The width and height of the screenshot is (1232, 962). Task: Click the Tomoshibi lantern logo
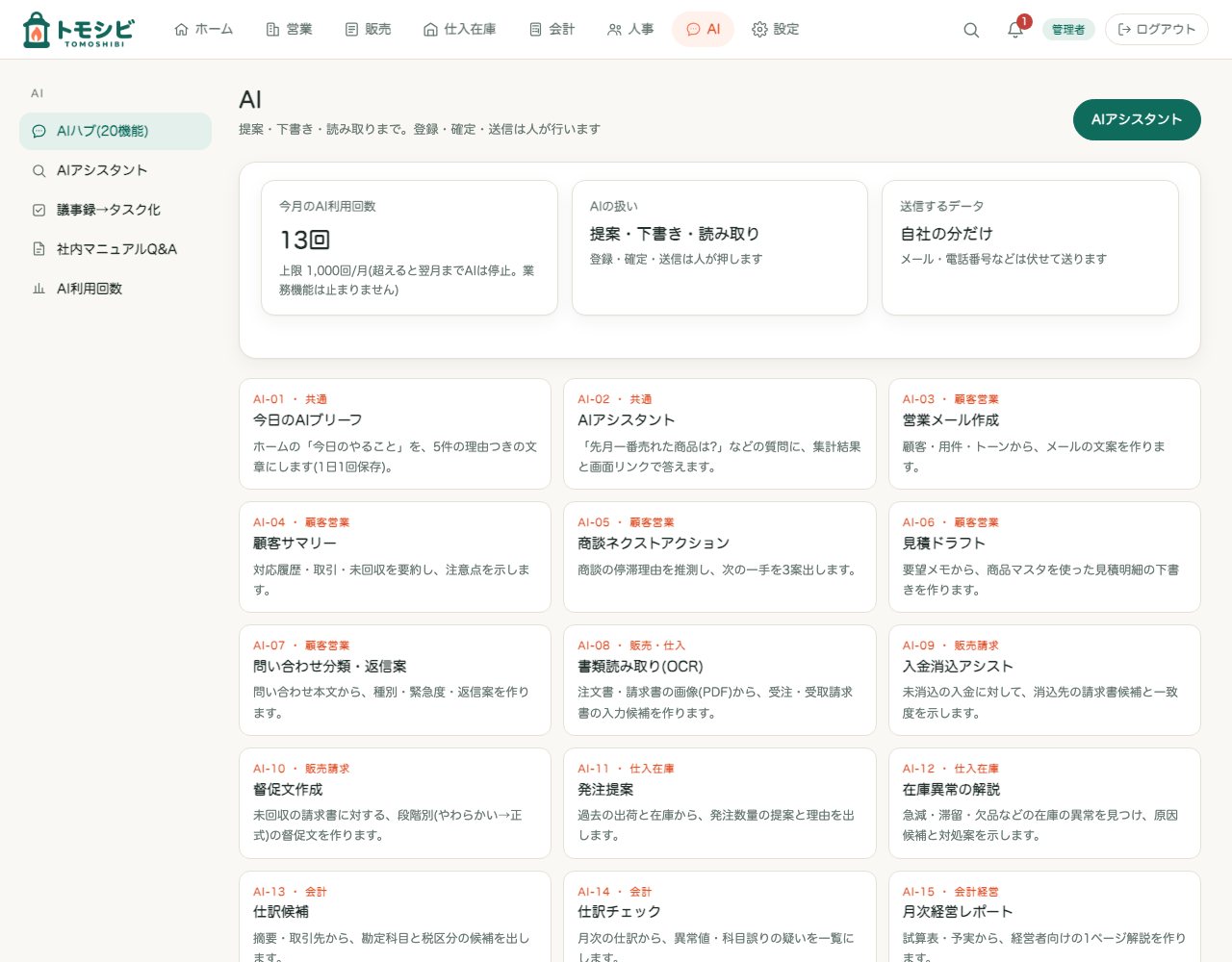[77, 30]
